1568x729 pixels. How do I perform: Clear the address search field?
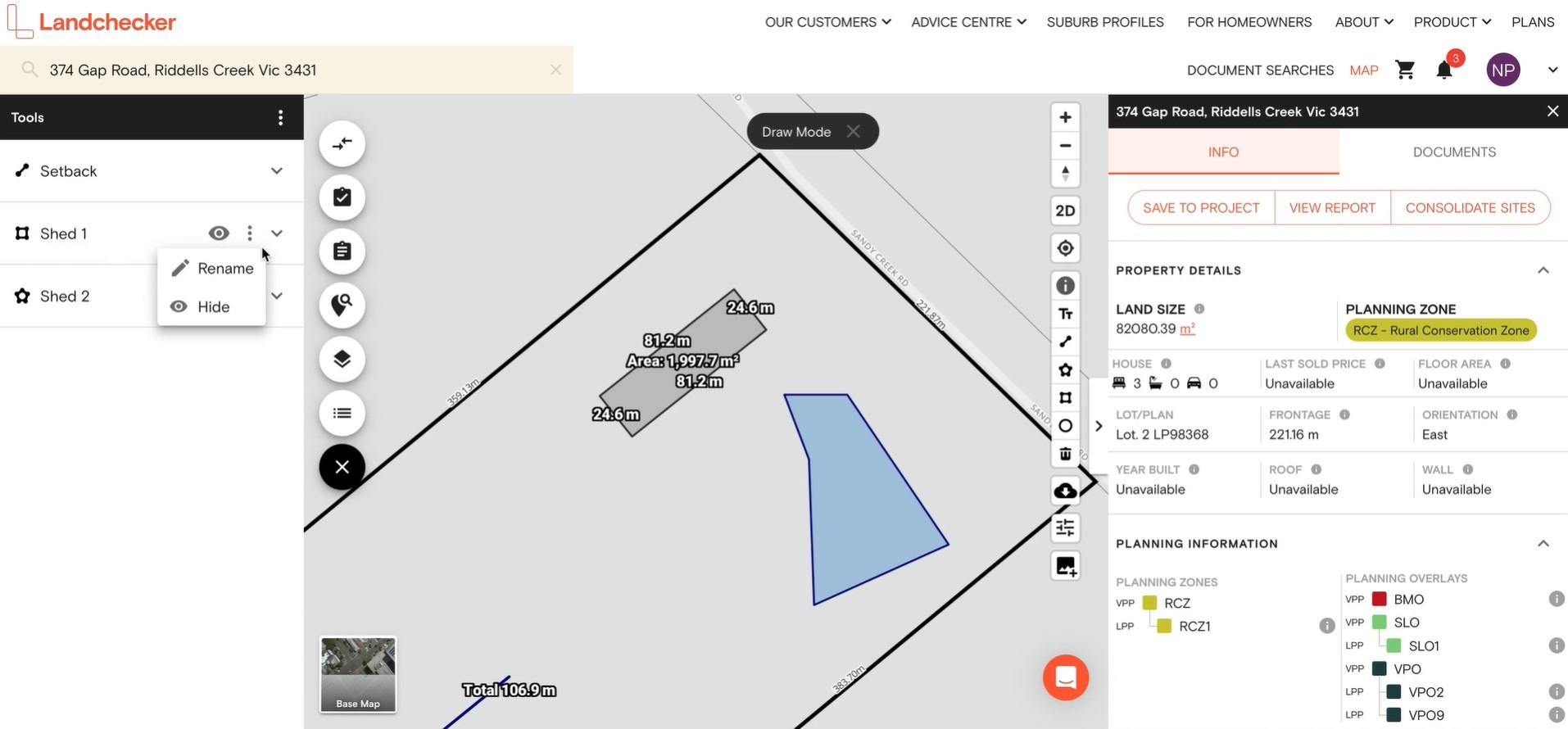tap(555, 70)
